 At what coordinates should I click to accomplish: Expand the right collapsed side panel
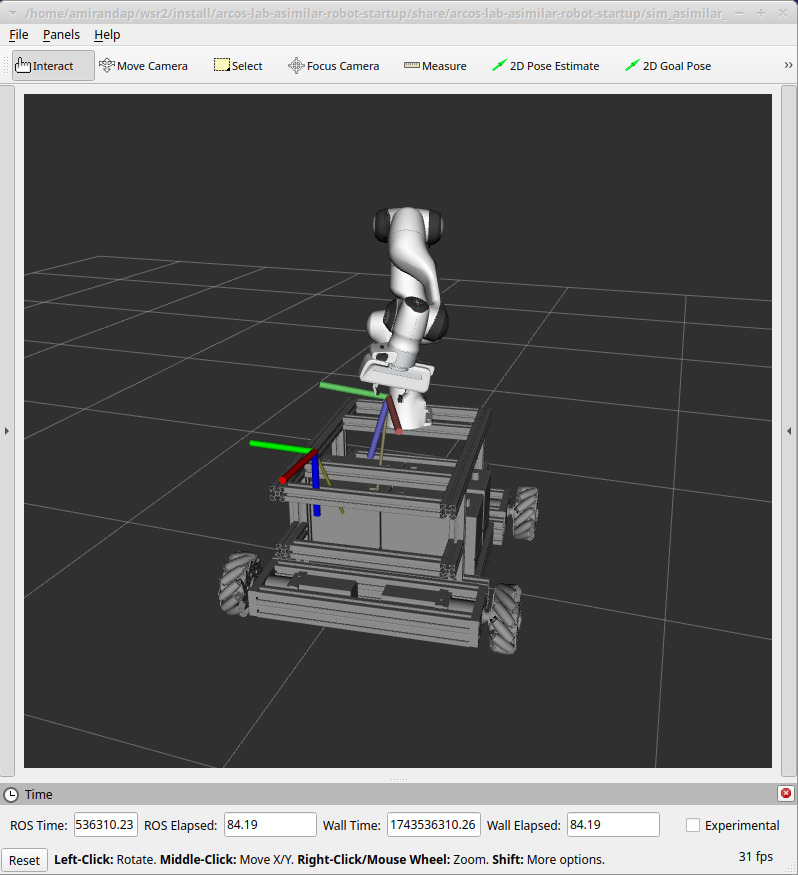click(x=790, y=431)
